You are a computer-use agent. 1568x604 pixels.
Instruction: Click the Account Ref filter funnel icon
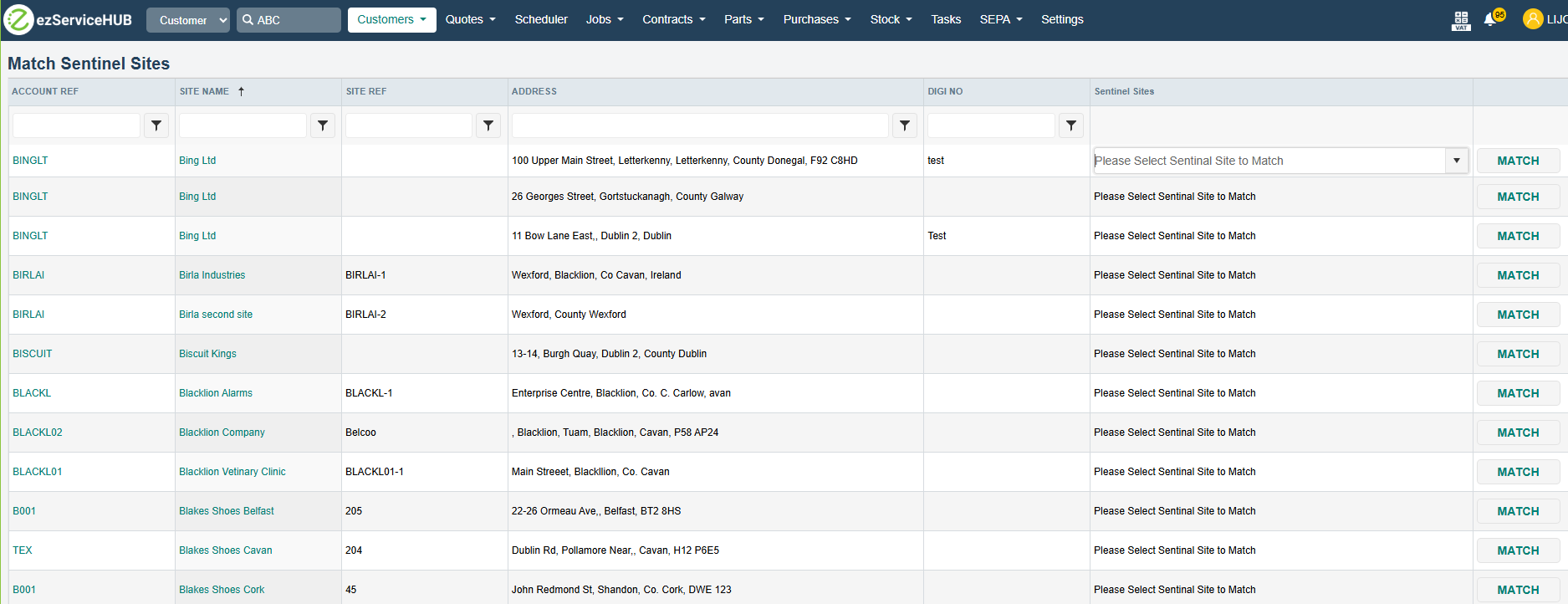click(156, 125)
